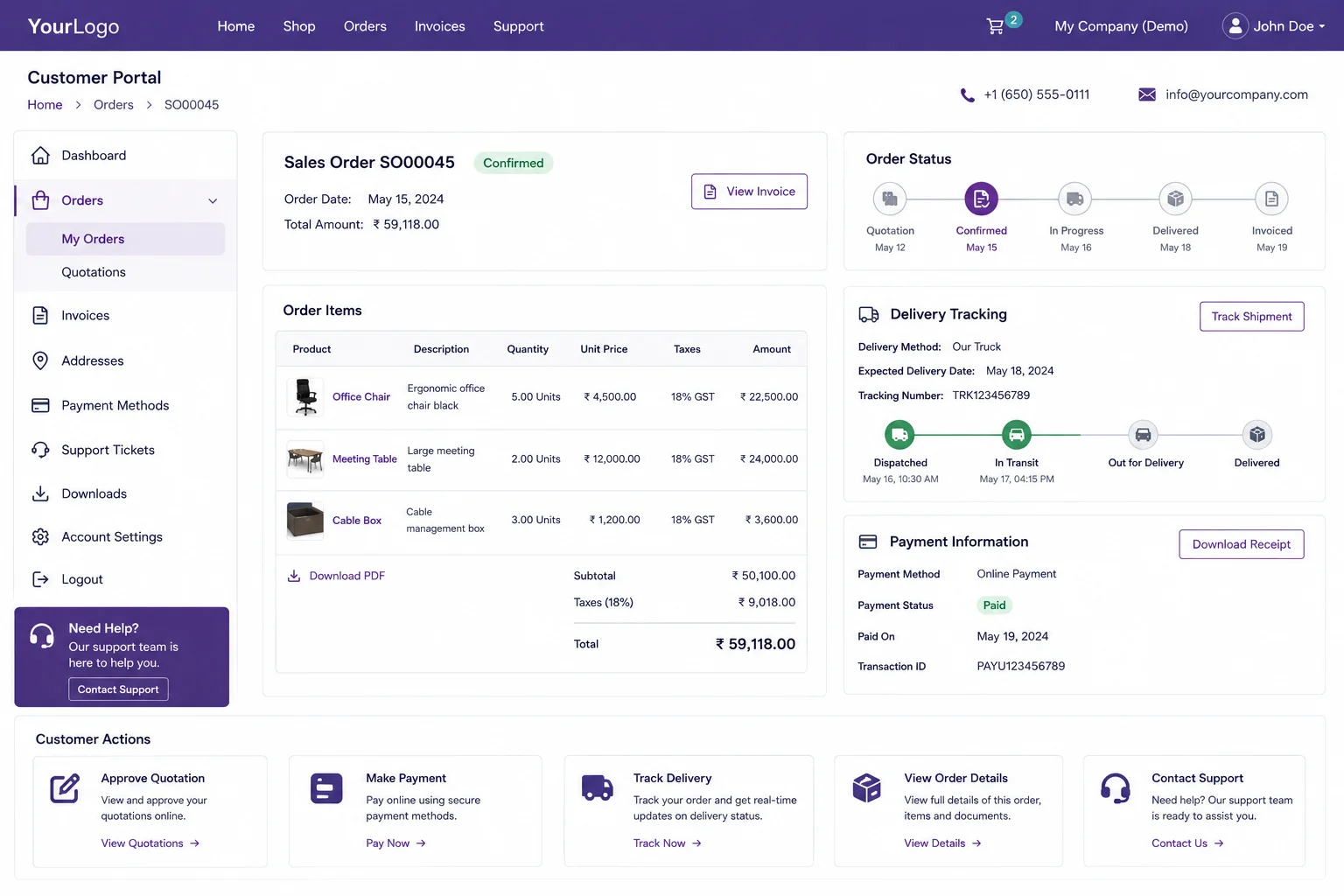Collapse the Orders sidebar section chevron

coord(213,201)
